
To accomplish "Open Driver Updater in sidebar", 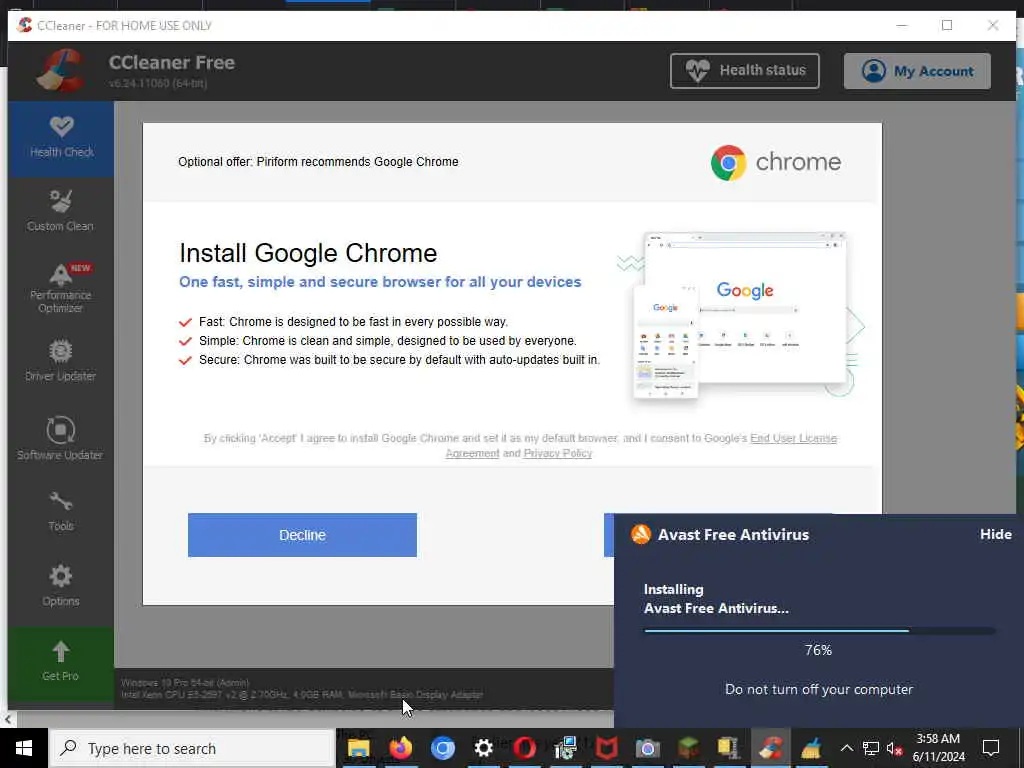I will point(61,360).
